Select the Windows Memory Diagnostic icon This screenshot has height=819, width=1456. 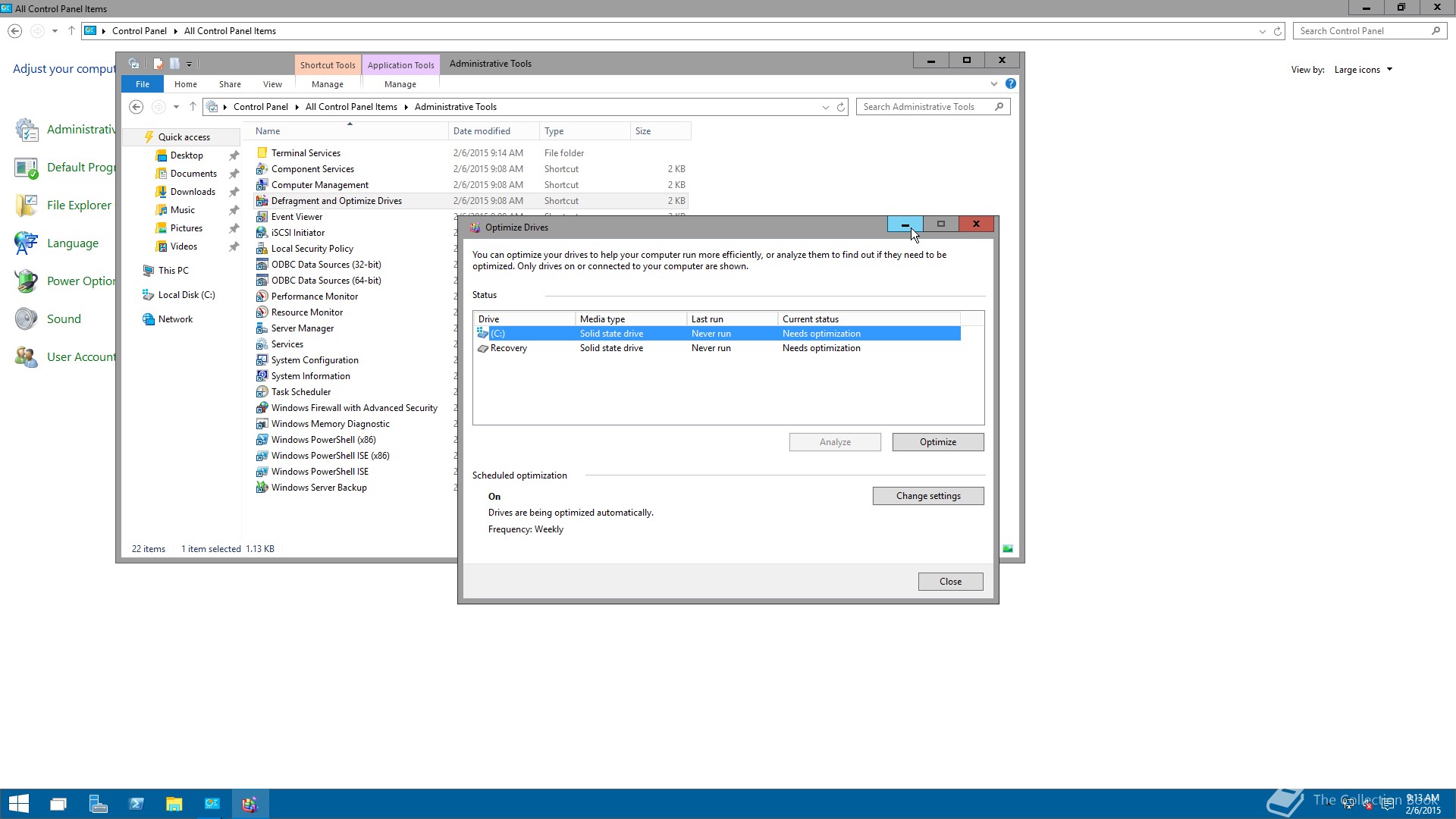tap(262, 423)
